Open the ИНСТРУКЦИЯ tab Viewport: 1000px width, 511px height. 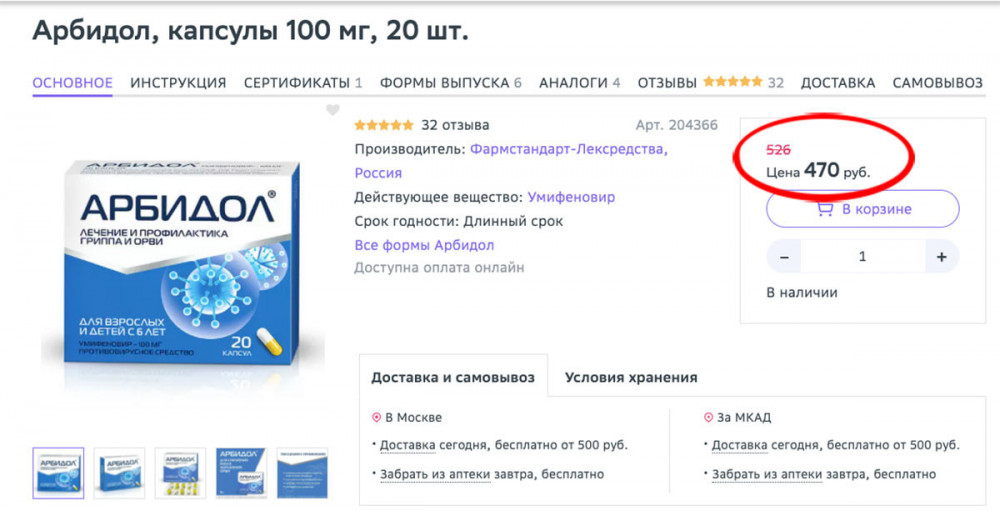tap(179, 83)
